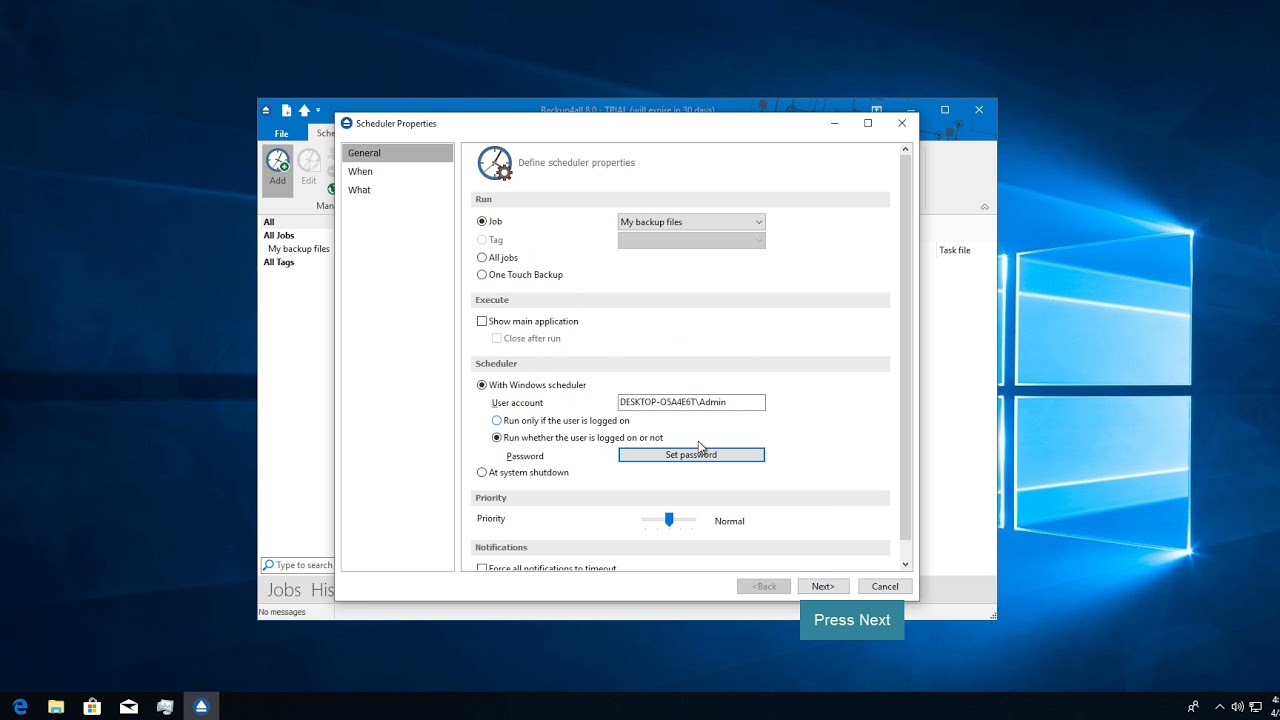
Task: Open the Mail app from the taskbar
Action: click(x=129, y=707)
